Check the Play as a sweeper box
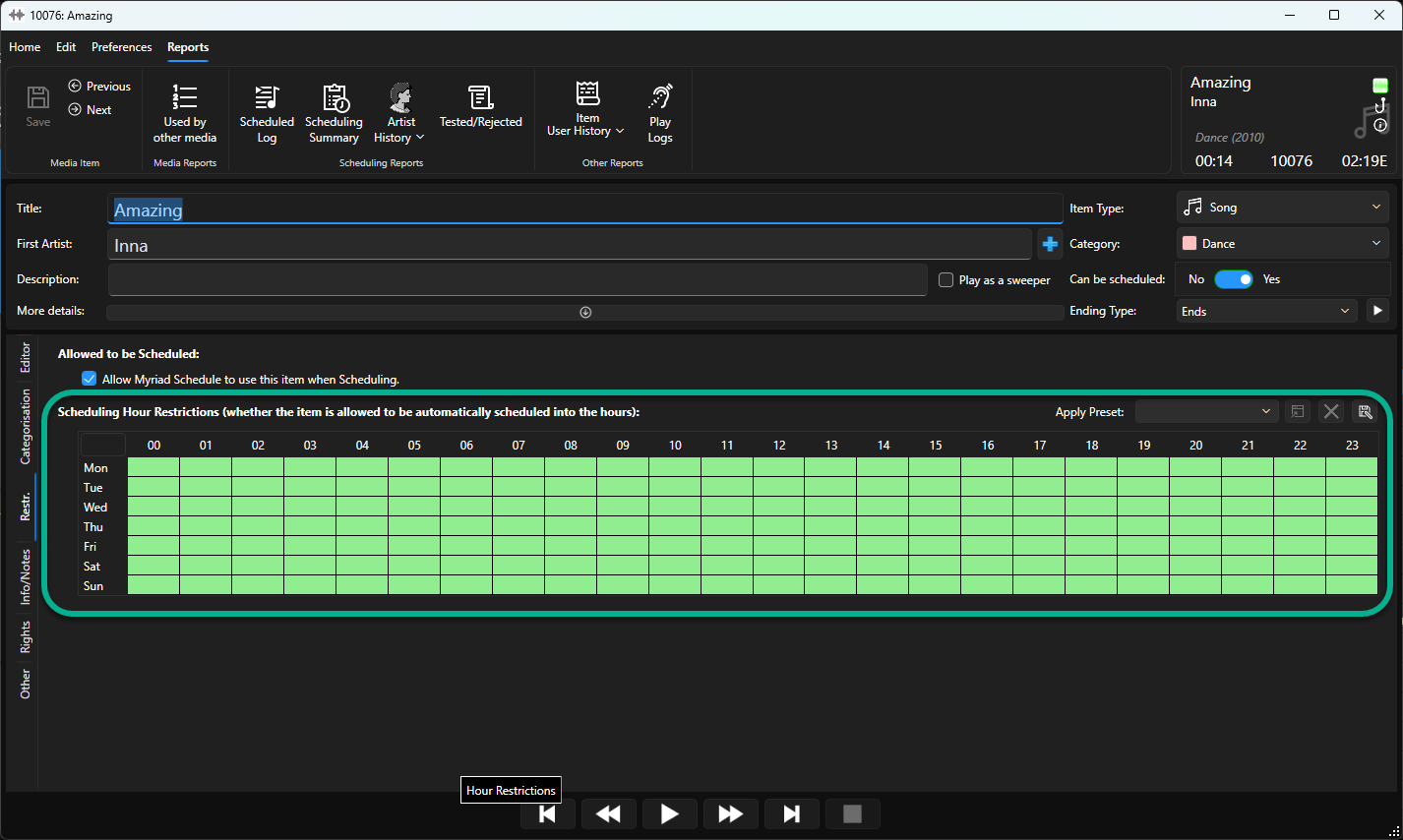This screenshot has height=840, width=1403. (x=946, y=280)
